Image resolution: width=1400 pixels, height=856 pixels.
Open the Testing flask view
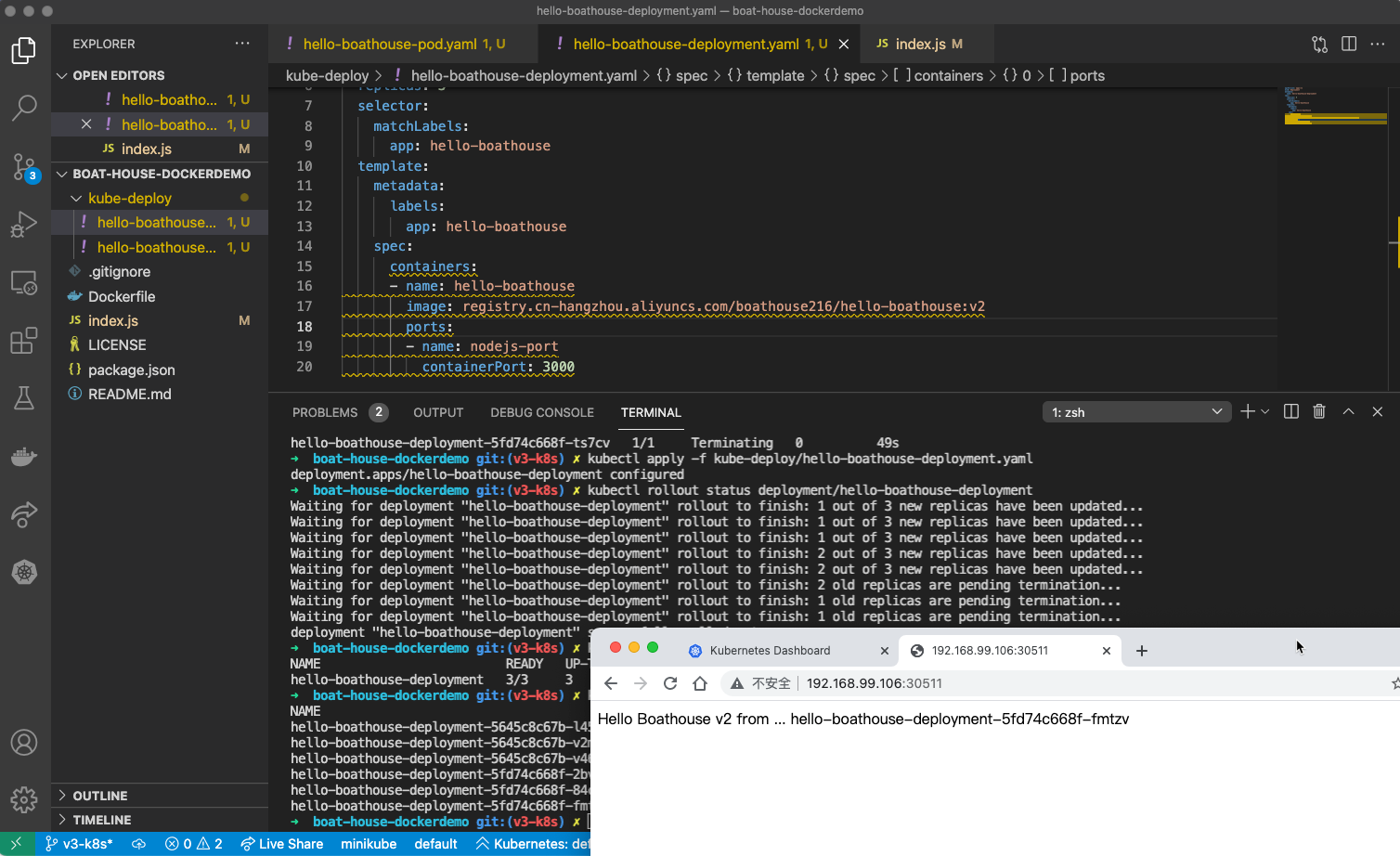tap(24, 398)
